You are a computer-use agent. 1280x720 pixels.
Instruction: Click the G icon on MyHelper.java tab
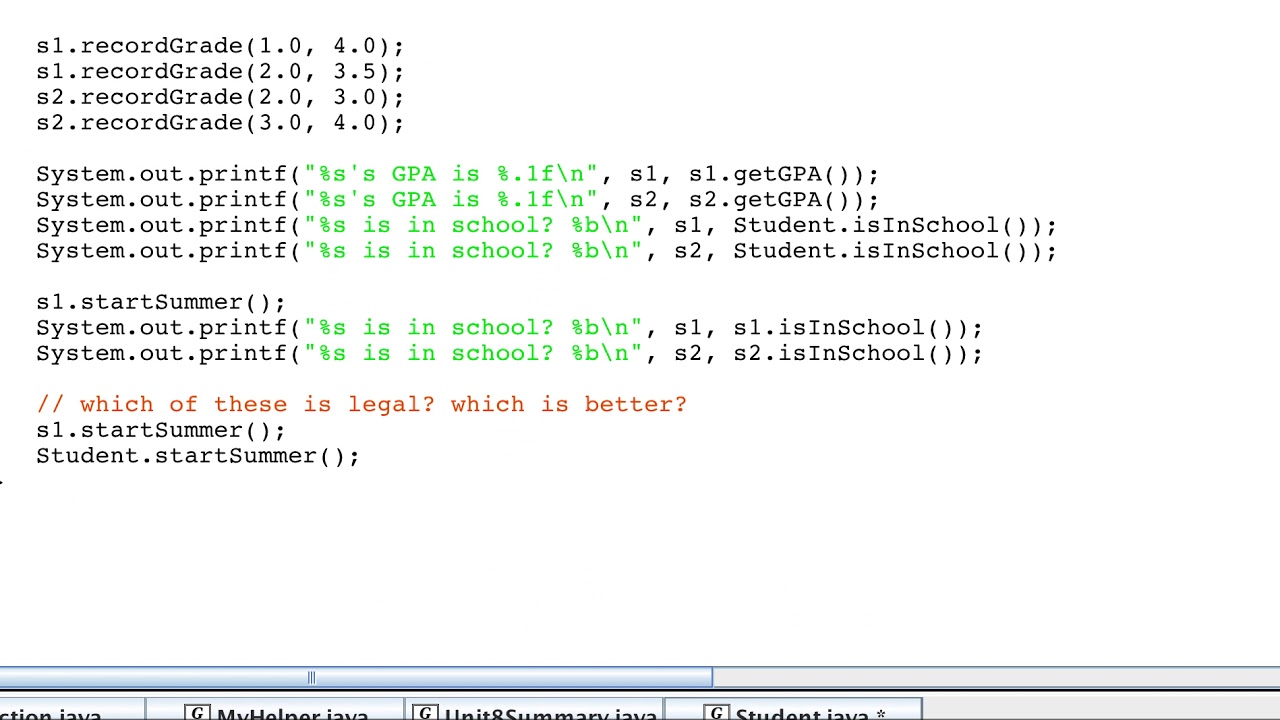coord(198,713)
